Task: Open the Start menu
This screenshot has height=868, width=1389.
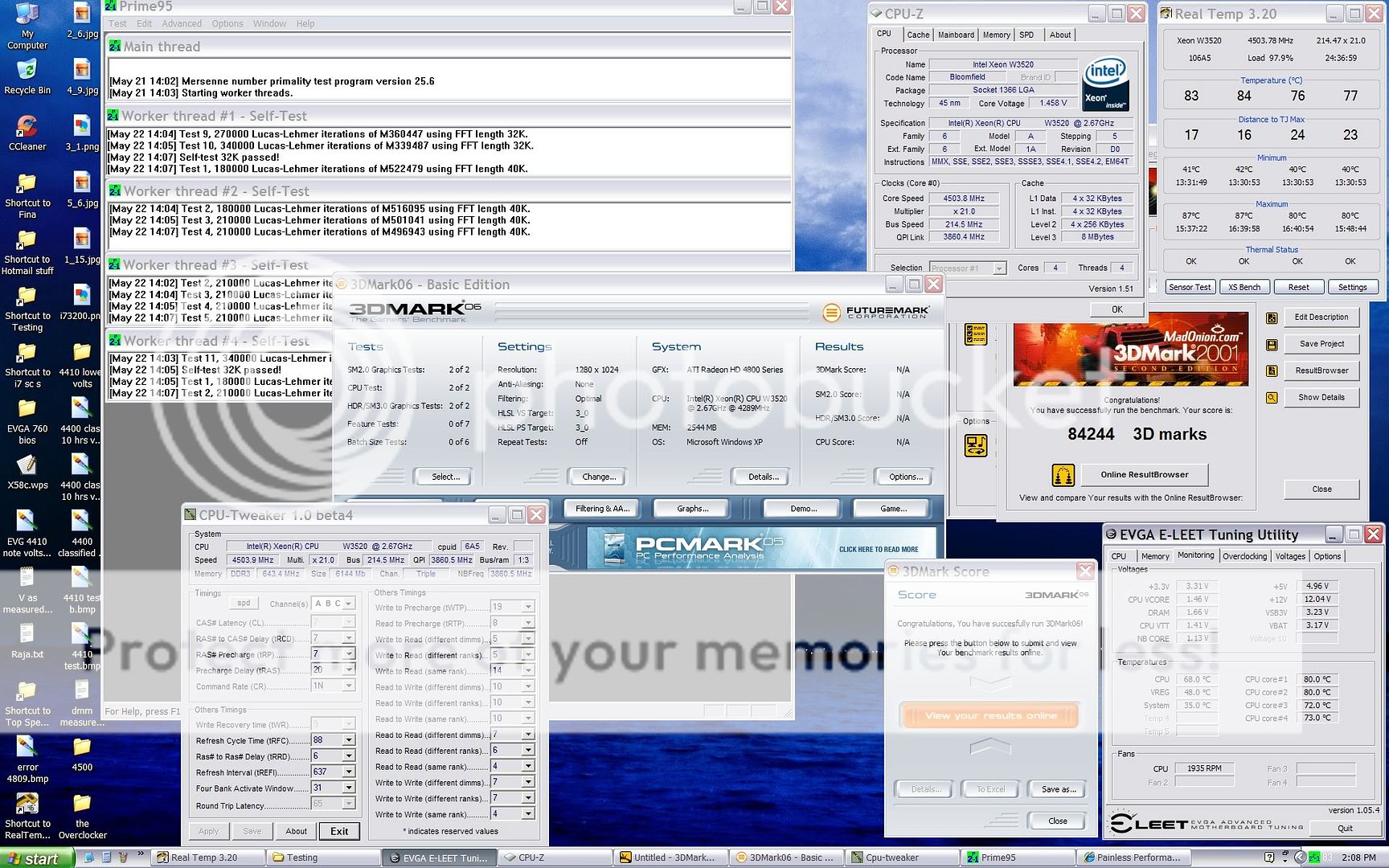Action: click(x=37, y=858)
